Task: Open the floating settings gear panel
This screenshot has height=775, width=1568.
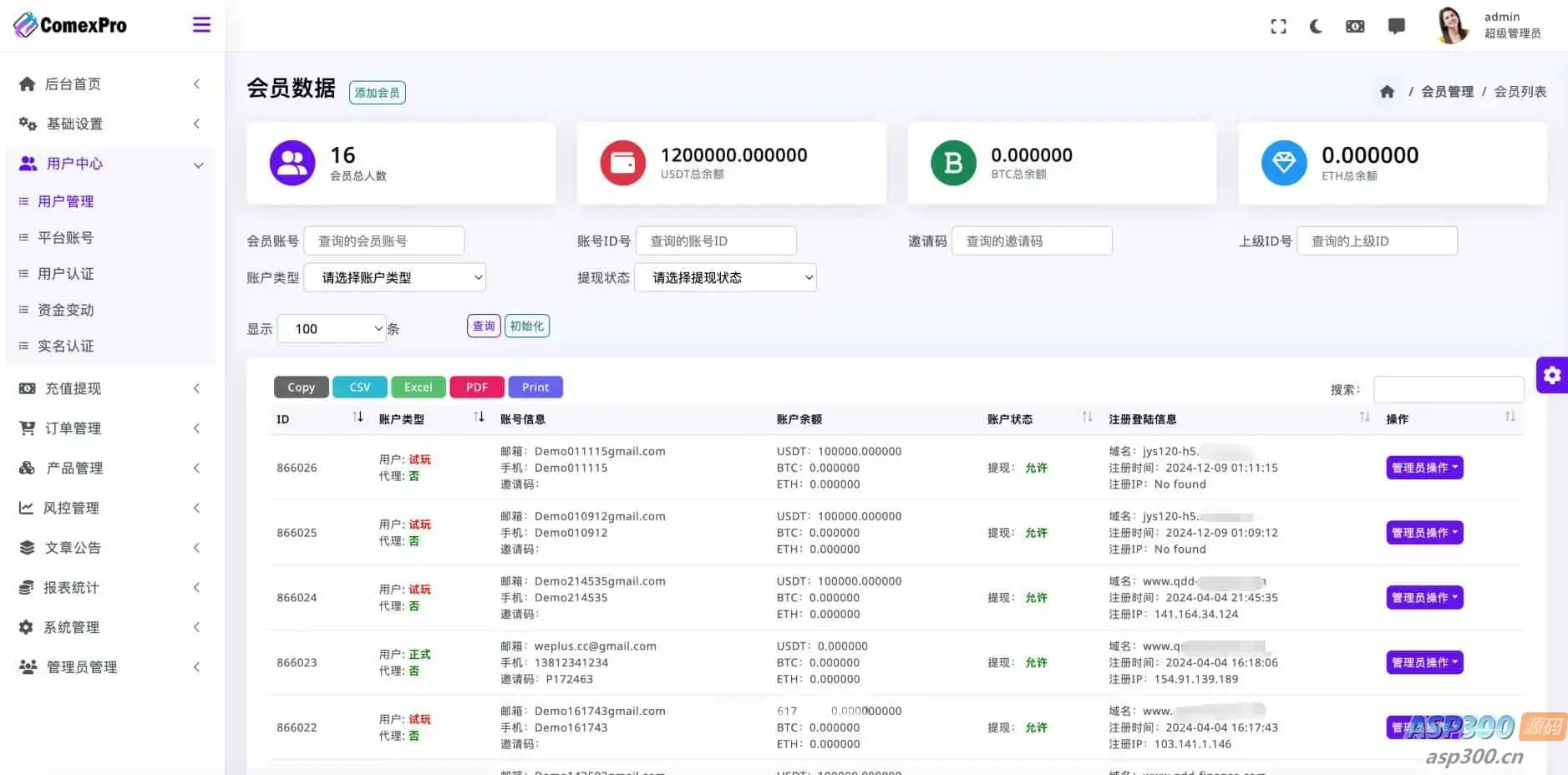Action: pos(1552,375)
